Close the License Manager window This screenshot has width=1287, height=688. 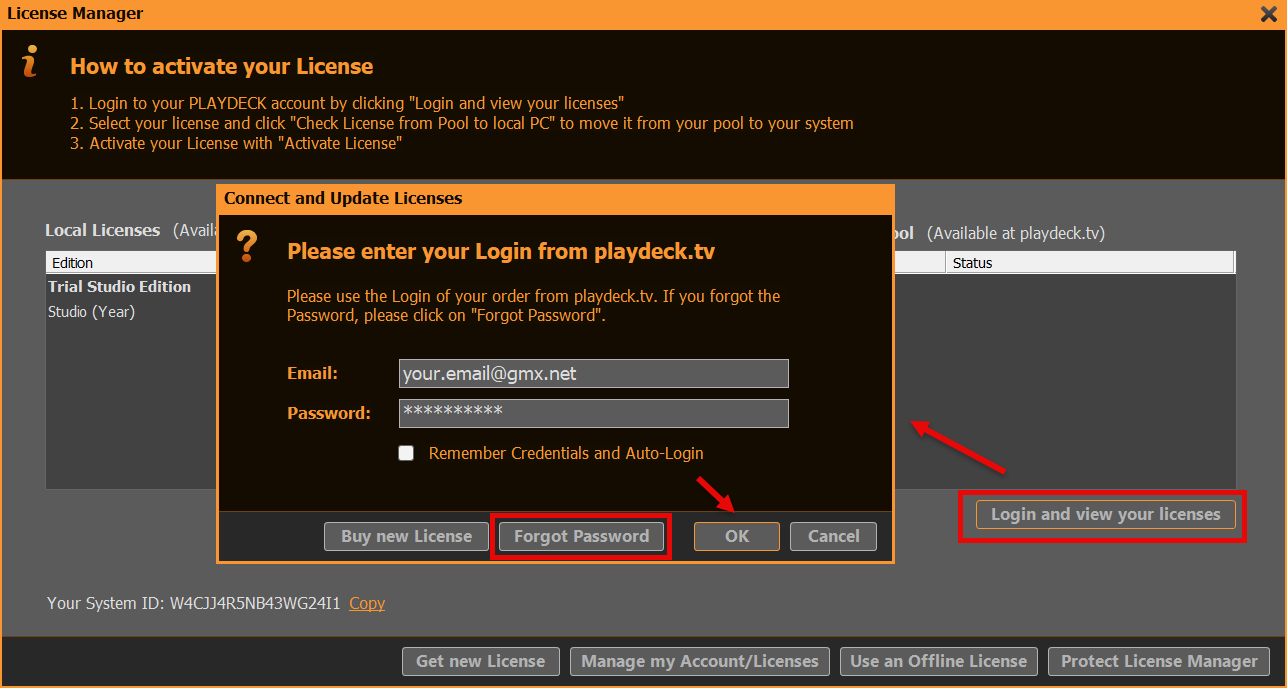point(1268,13)
